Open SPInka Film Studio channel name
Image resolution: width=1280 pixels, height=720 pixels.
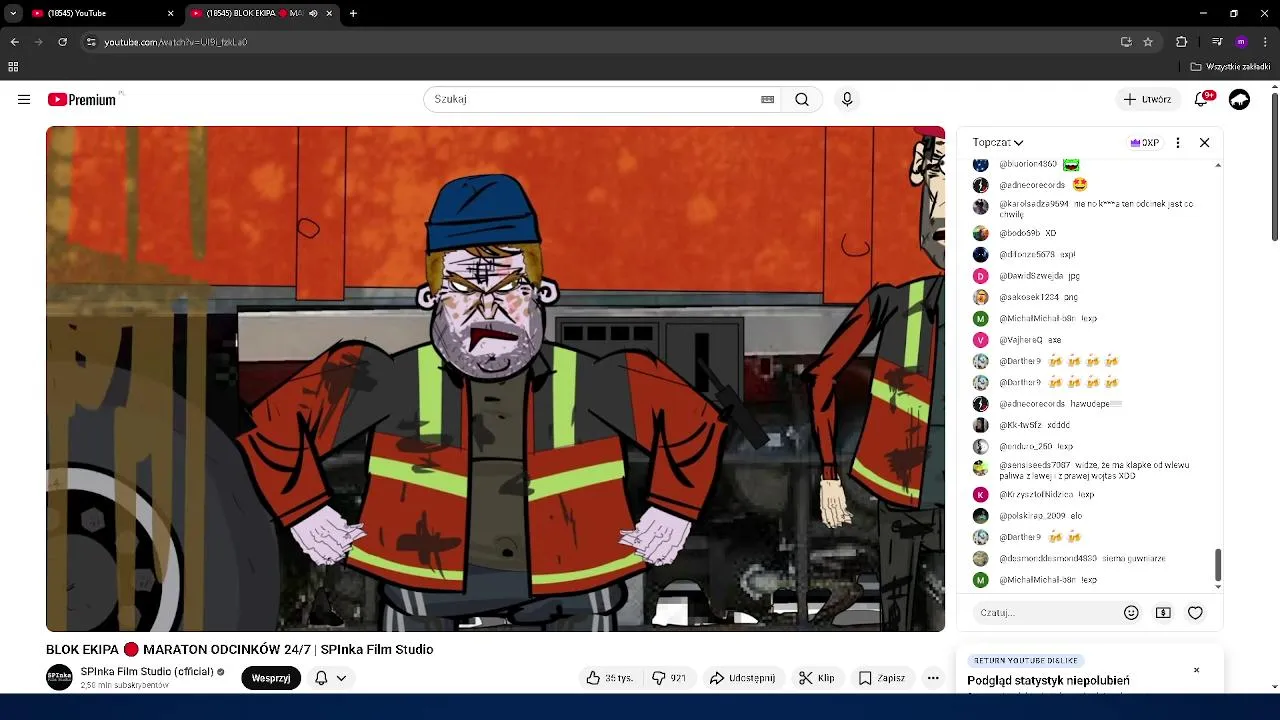coord(146,671)
